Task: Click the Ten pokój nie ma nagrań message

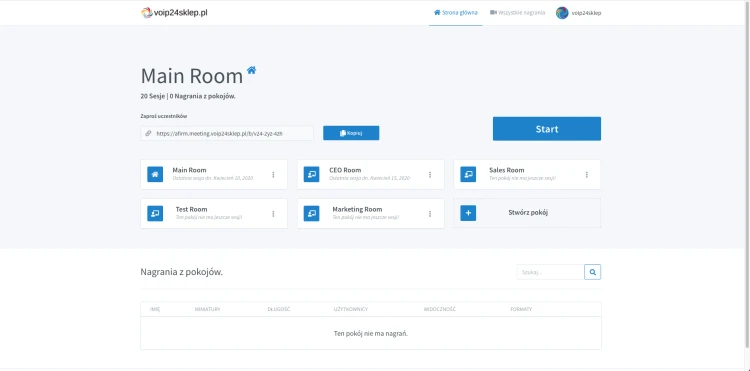Action: coord(371,333)
